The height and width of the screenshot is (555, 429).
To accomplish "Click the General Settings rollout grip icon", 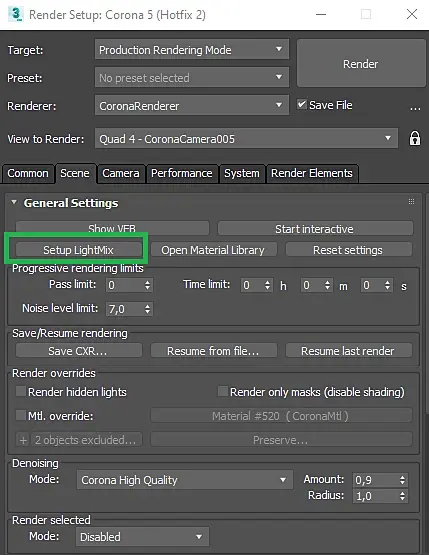I will (x=411, y=202).
